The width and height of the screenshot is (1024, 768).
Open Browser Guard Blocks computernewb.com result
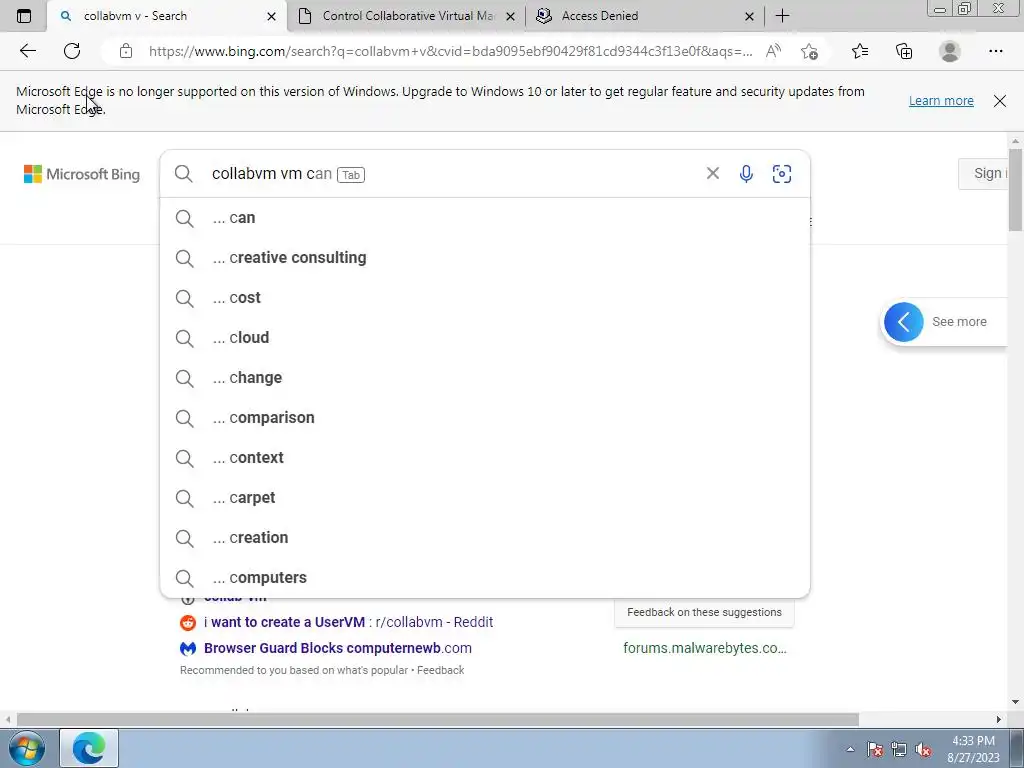click(x=338, y=648)
